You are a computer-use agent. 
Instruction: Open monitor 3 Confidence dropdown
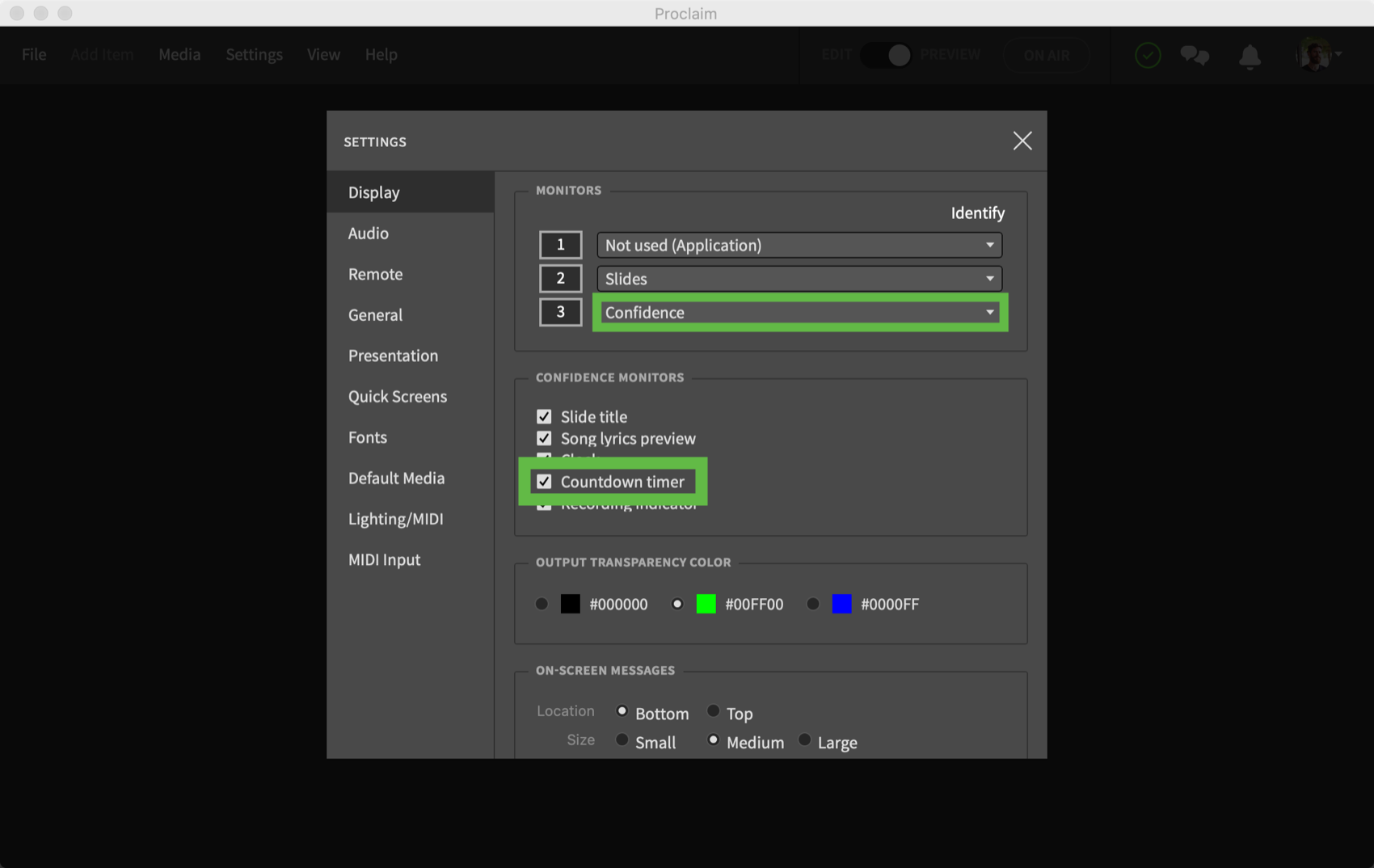click(799, 312)
